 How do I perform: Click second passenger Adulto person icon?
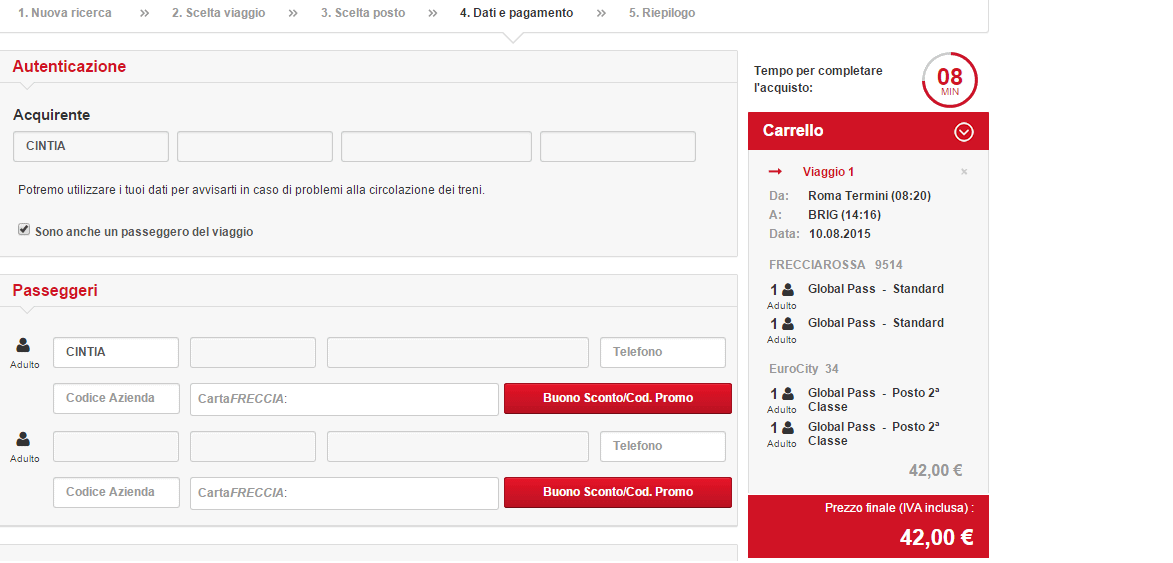pyautogui.click(x=24, y=440)
